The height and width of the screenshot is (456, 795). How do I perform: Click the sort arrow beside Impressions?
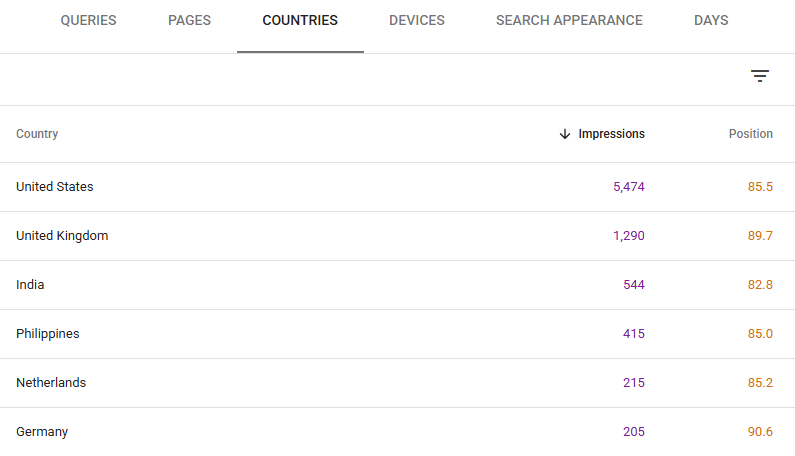click(x=565, y=134)
